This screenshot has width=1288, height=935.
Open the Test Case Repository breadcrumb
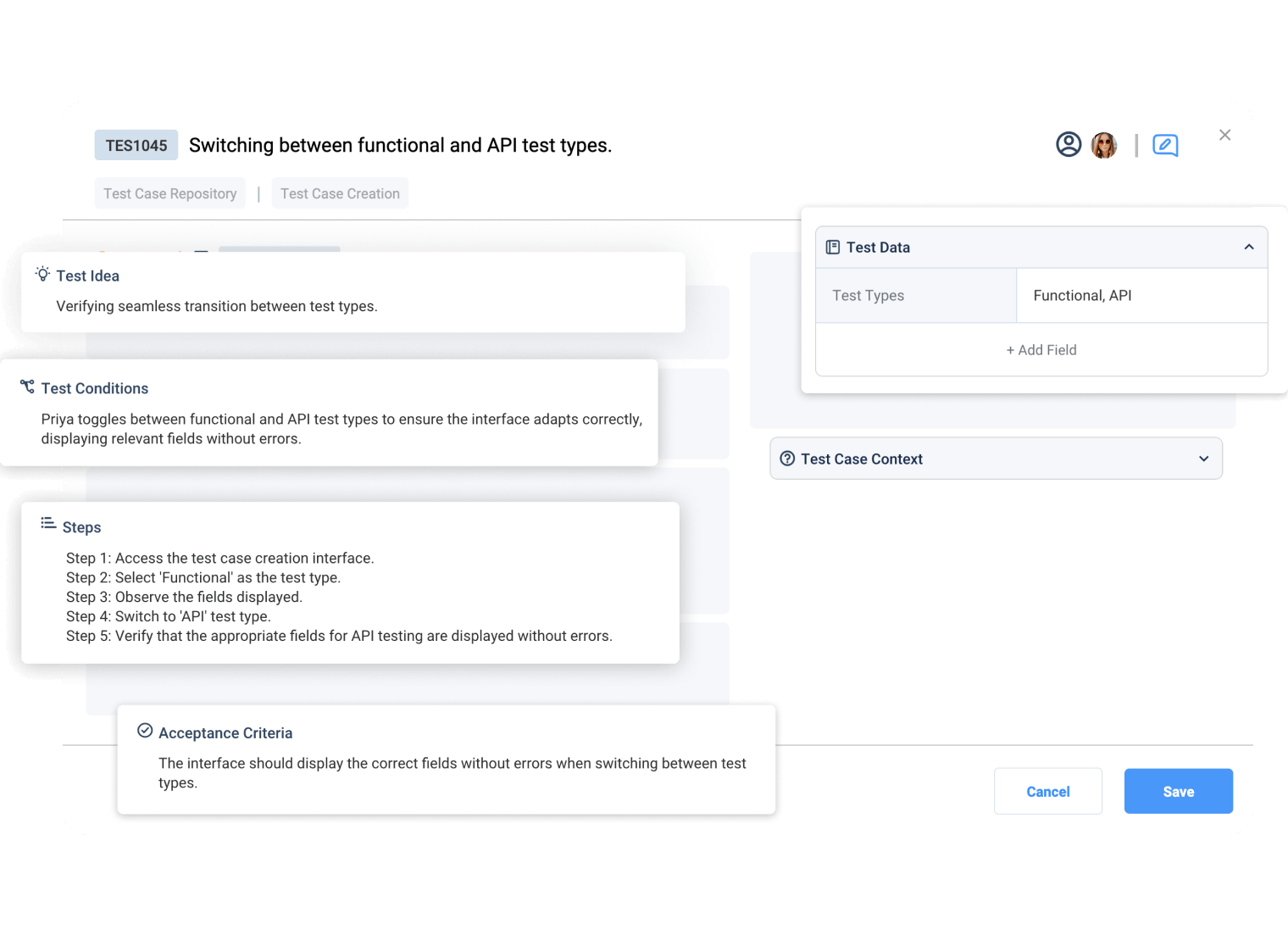click(170, 193)
